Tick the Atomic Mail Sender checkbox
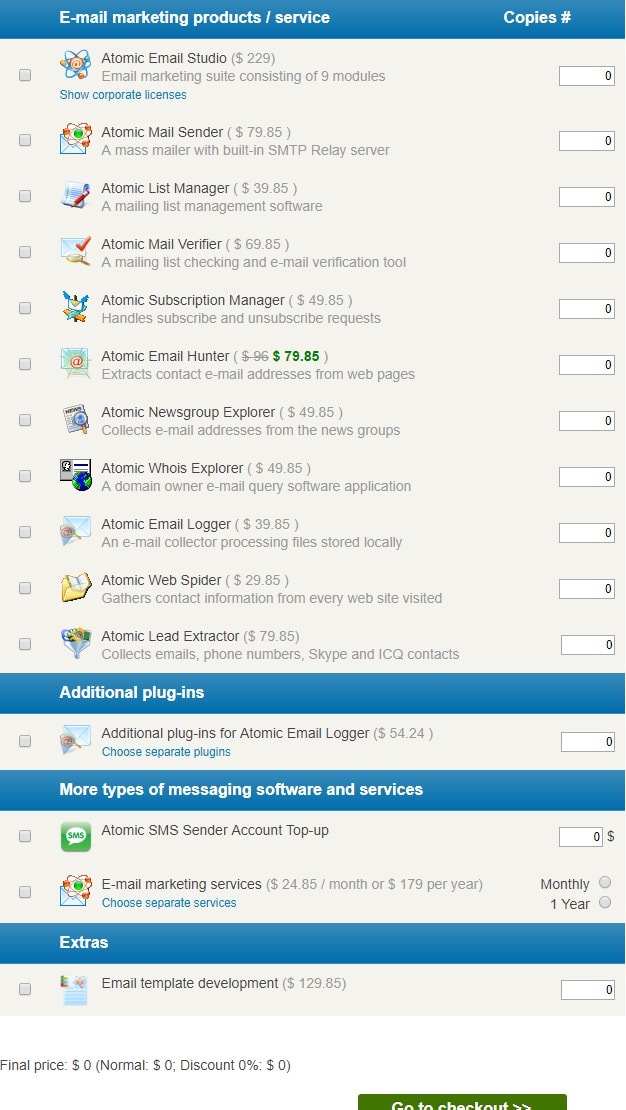The height and width of the screenshot is (1110, 626). click(x=25, y=140)
